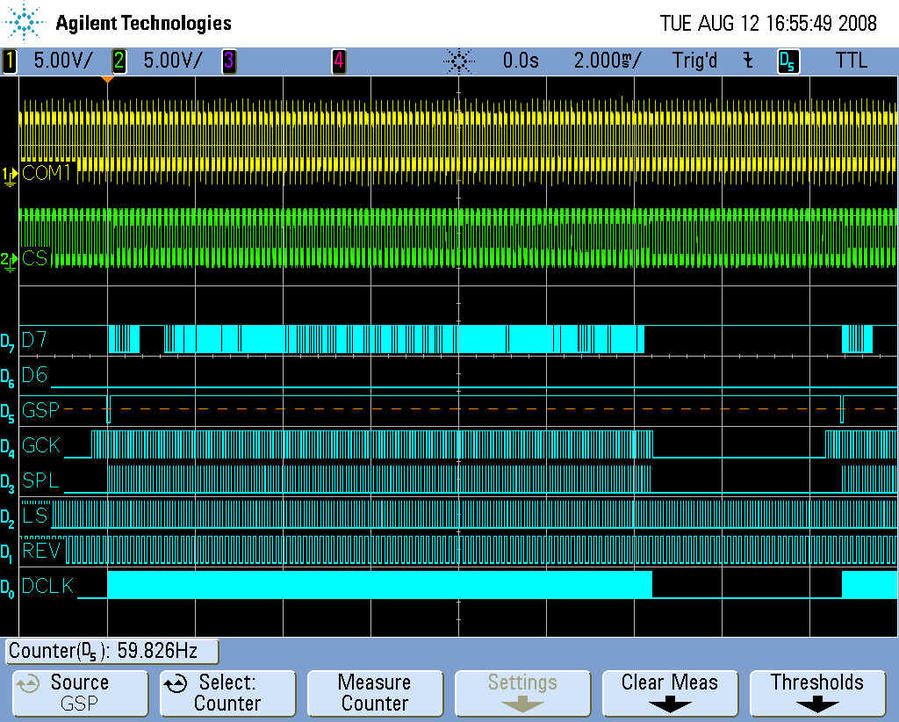Select the DCLK digital channel label
Viewport: 899px width, 722px height.
(47, 586)
